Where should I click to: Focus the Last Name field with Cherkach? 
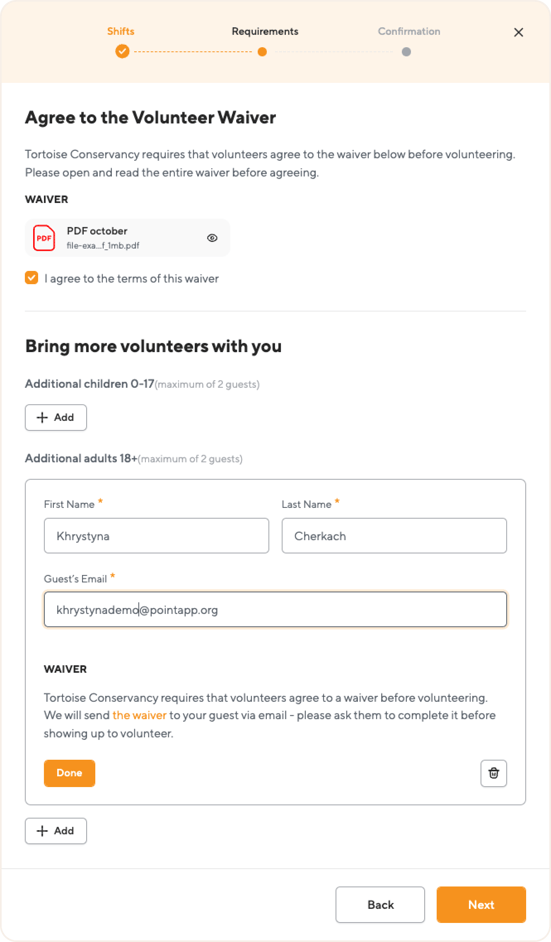tap(394, 536)
